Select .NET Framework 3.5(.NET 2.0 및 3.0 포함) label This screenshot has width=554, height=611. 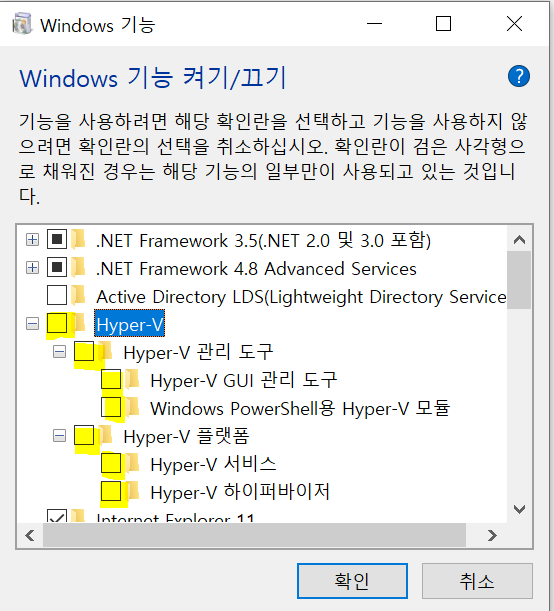pyautogui.click(x=263, y=240)
